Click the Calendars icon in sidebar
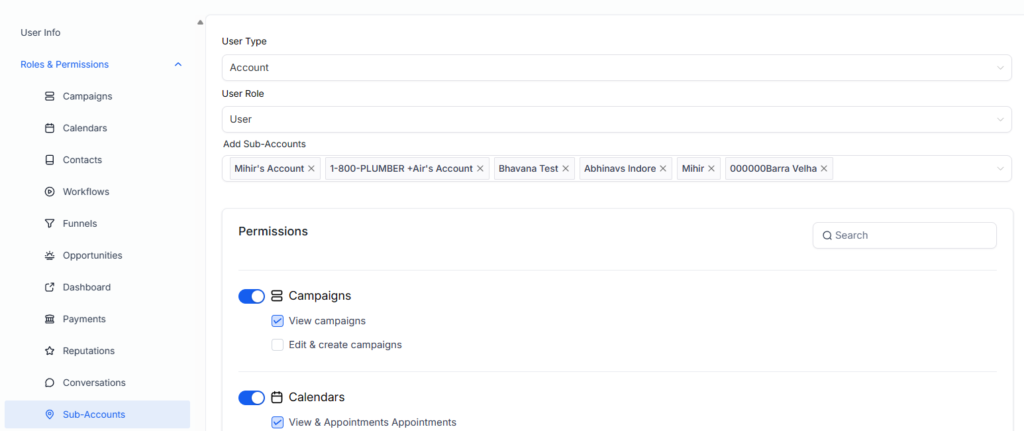Screen dimensions: 1024x431 50,128
